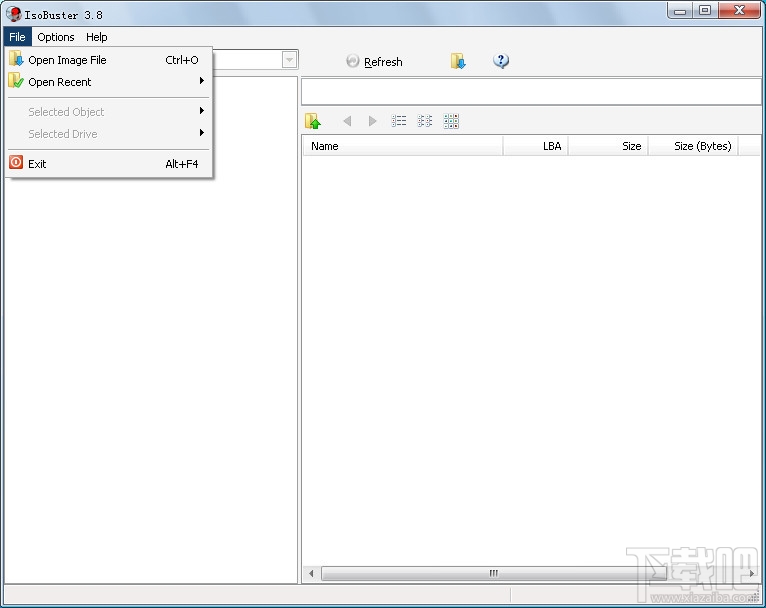Sort by the LBA column header
Viewport: 766px width, 608px height.
tap(535, 146)
